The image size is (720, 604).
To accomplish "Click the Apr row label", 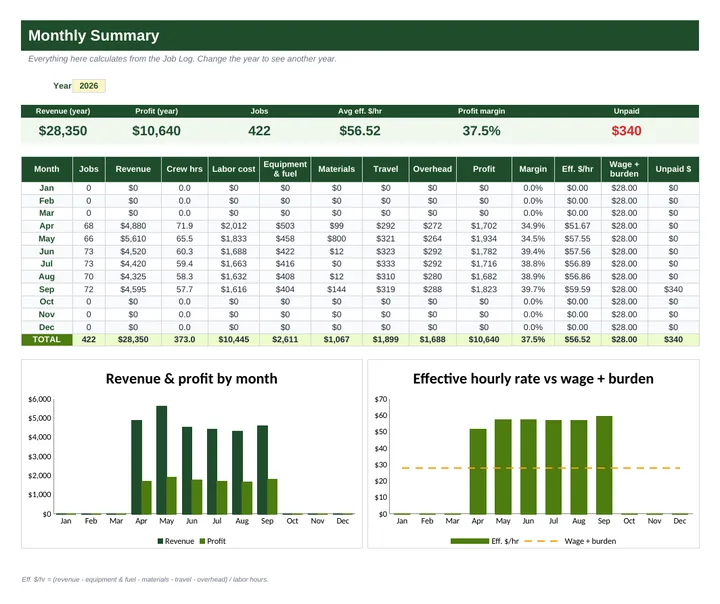I will point(47,226).
